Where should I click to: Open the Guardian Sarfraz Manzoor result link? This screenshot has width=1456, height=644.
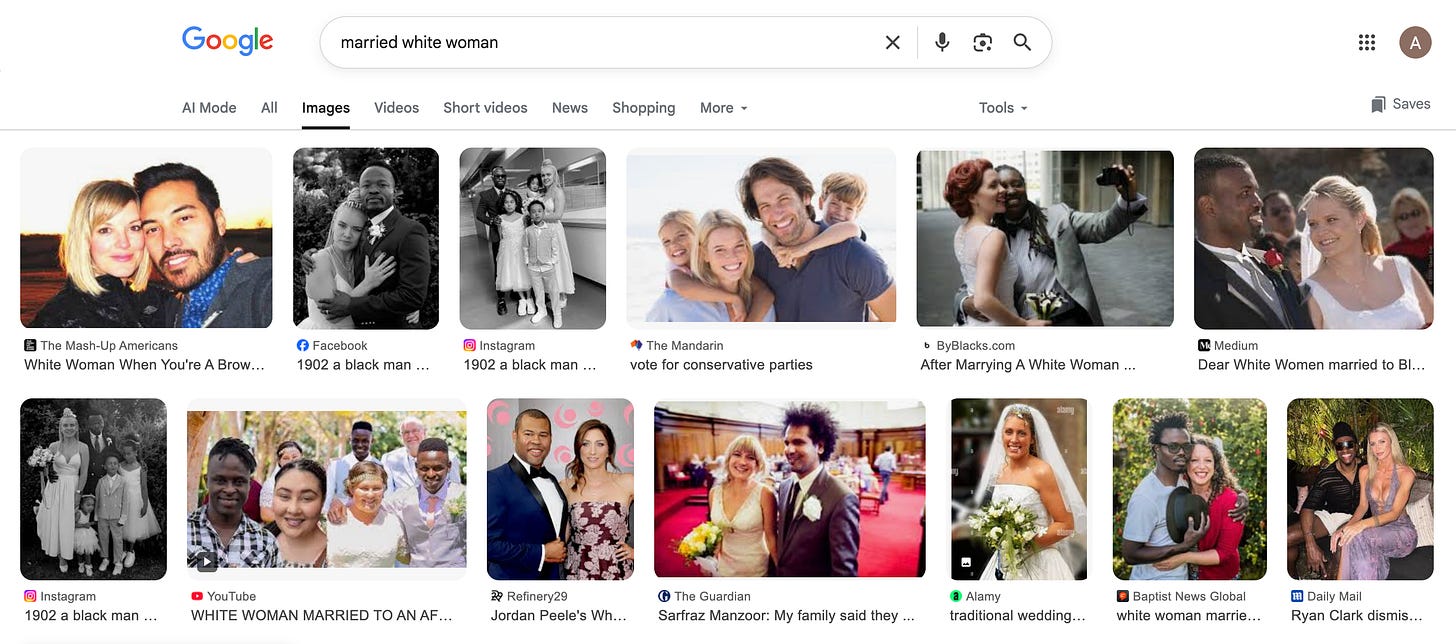tap(786, 615)
